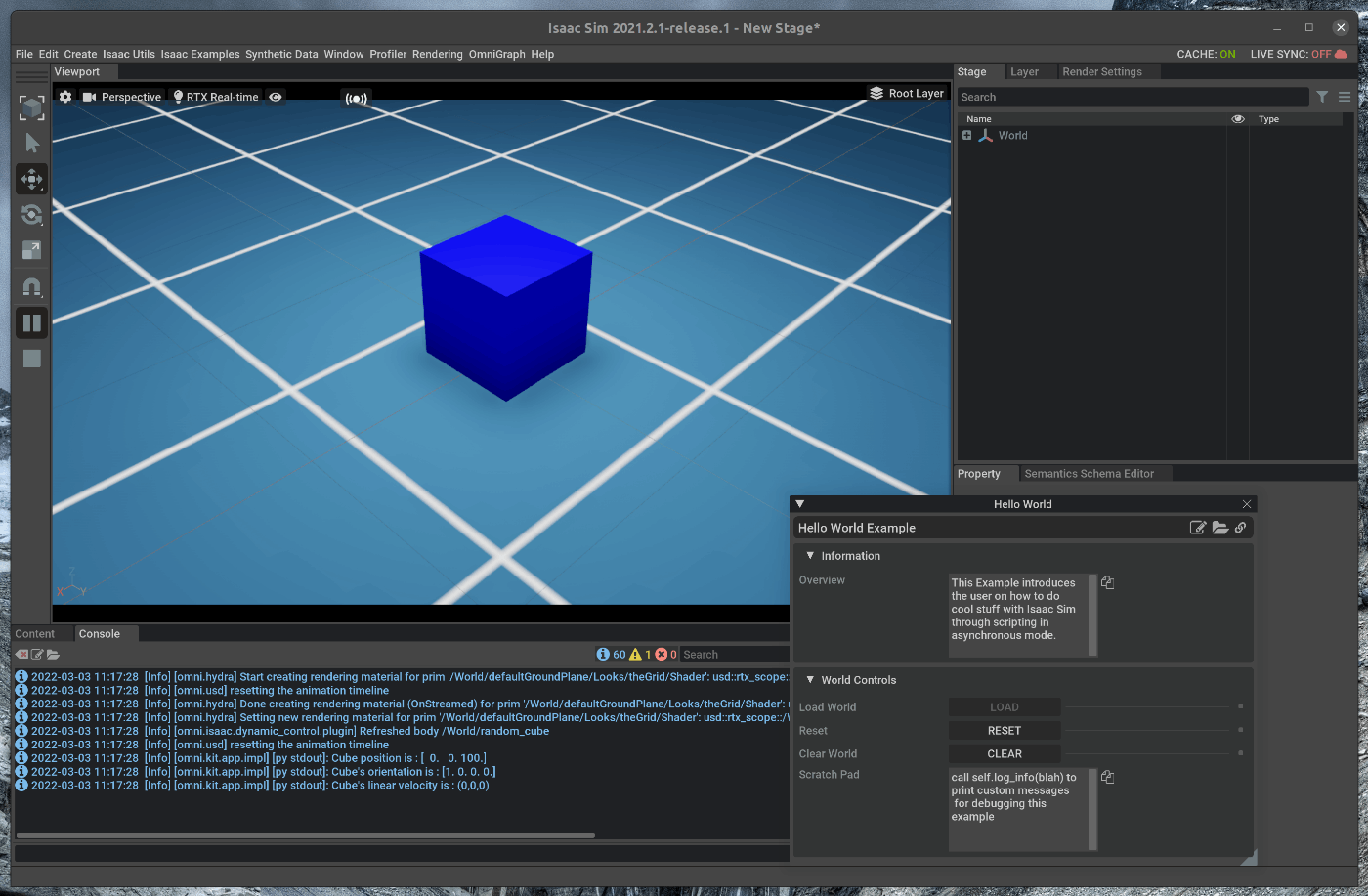Click the RESET button

coord(1005,731)
